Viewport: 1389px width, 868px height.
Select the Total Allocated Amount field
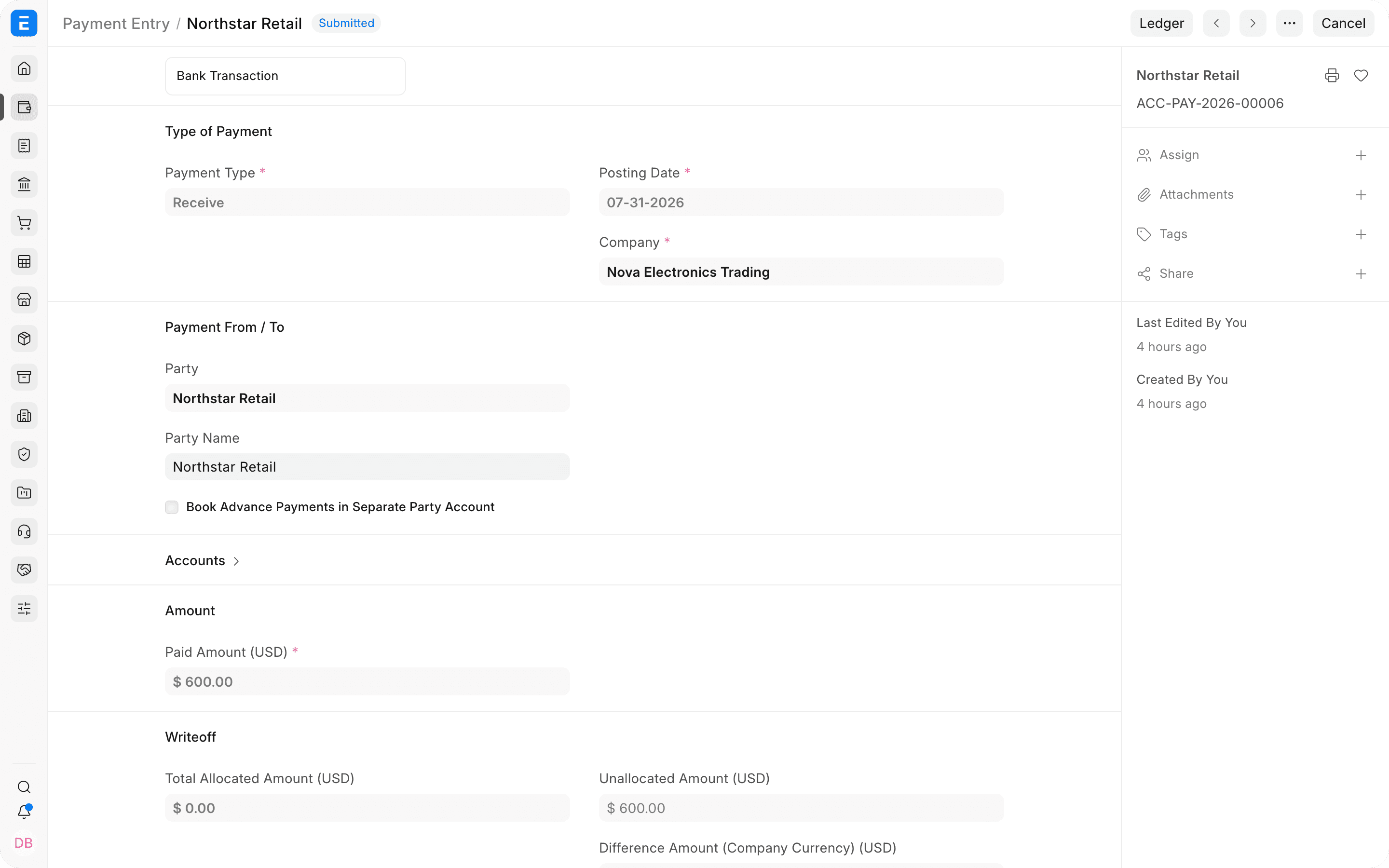(x=368, y=808)
